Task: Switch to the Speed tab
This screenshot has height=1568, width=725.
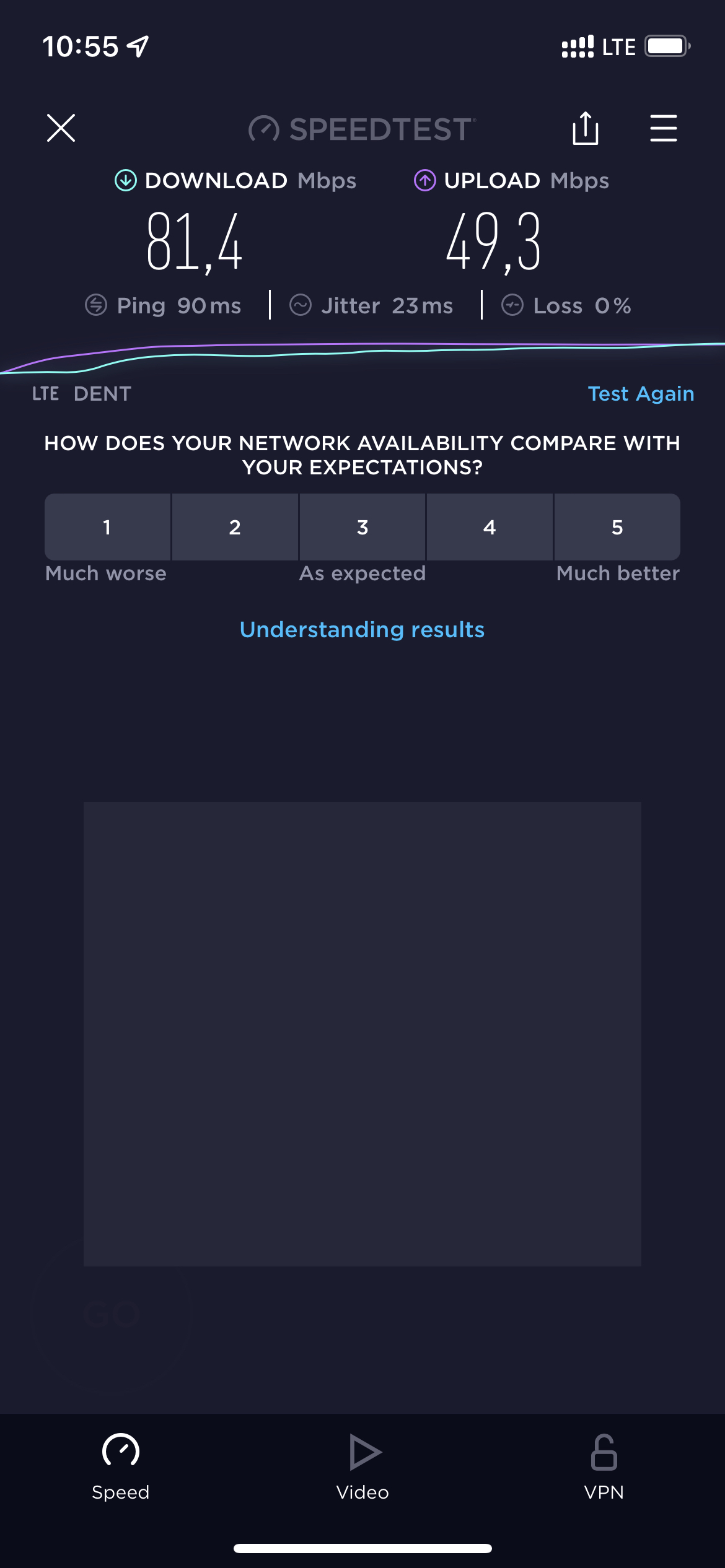Action: [x=121, y=1466]
